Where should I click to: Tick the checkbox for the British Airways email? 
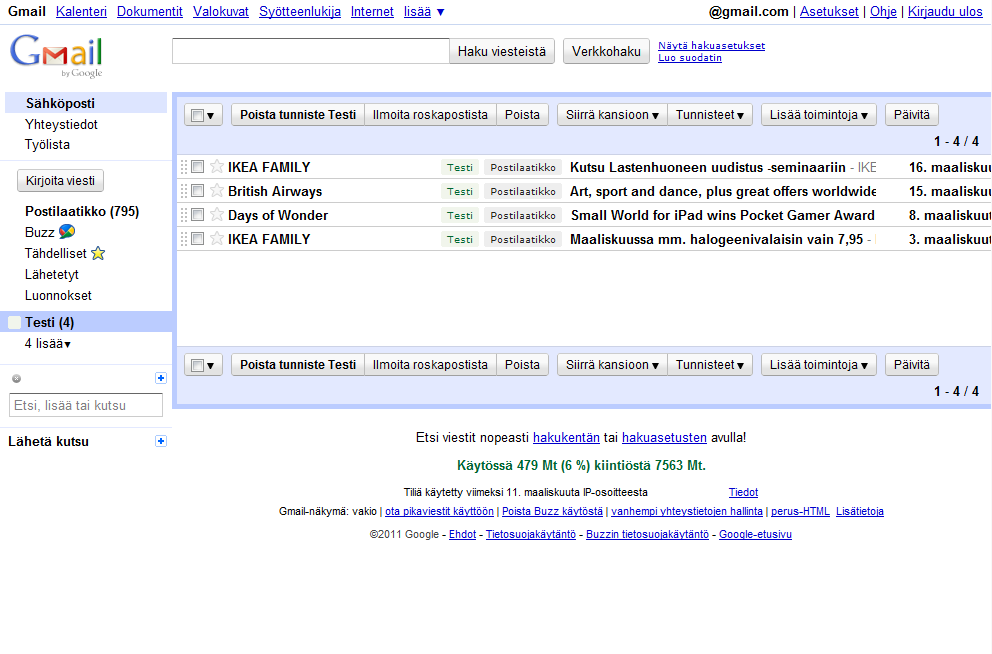click(197, 191)
